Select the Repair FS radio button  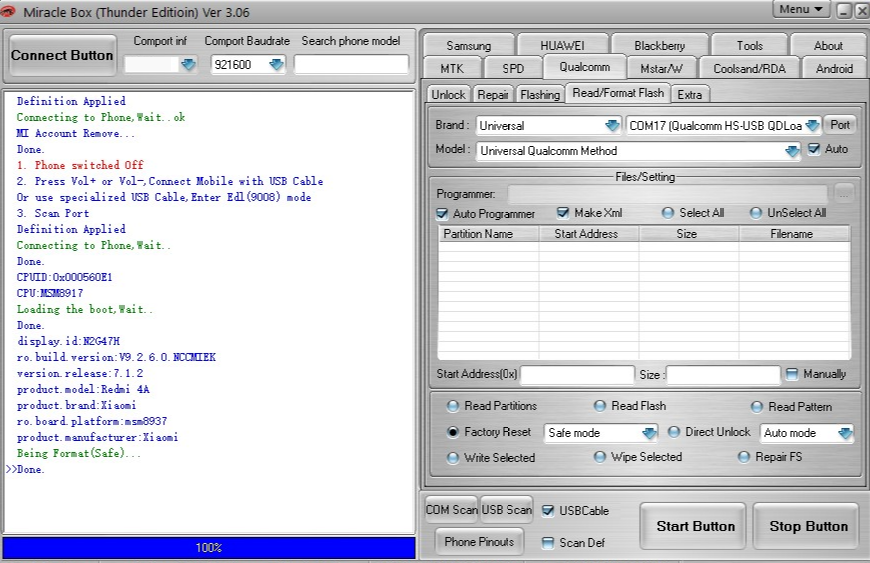click(x=744, y=457)
